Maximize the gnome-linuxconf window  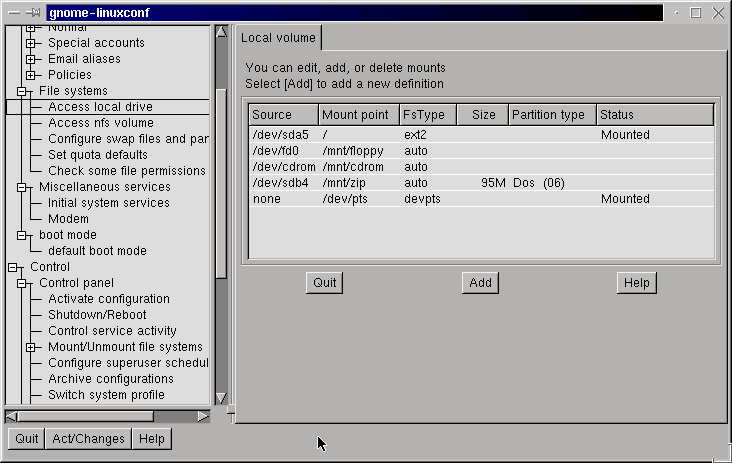(696, 13)
